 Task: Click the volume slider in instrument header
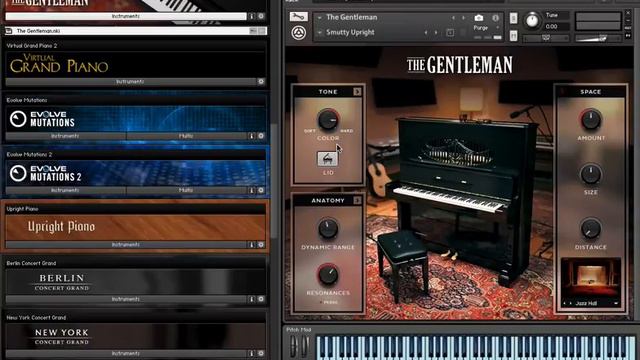tap(598, 38)
